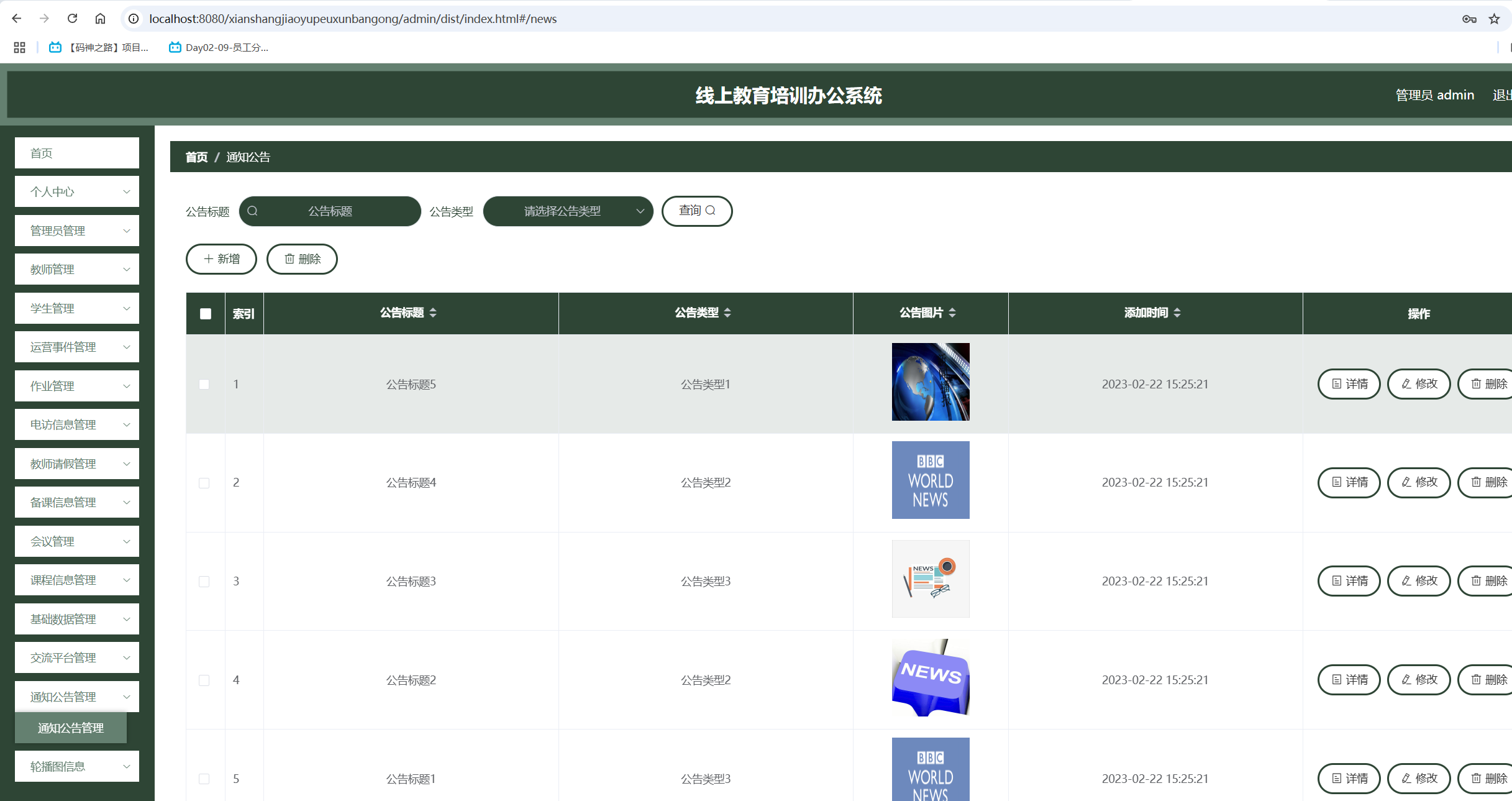This screenshot has height=801, width=1512.
Task: Open the 请选择公告类型 dropdown
Action: point(568,211)
